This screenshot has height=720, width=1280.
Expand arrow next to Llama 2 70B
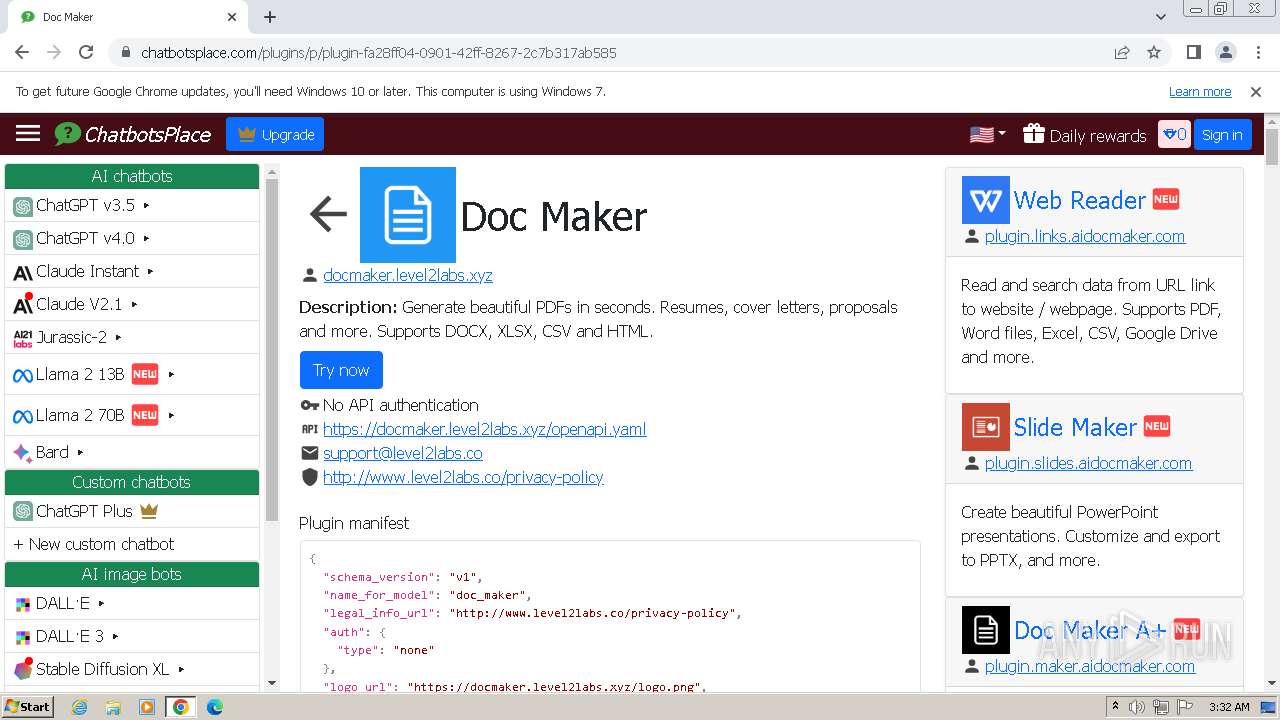[x=171, y=415]
